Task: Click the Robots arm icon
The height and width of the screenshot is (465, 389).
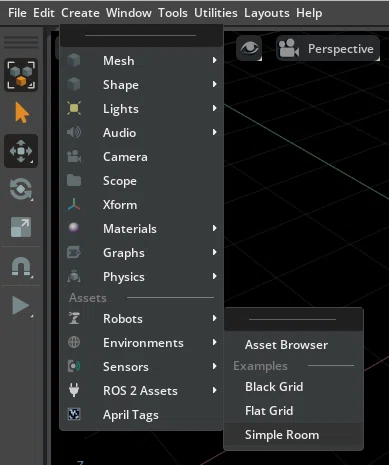Action: click(74, 318)
